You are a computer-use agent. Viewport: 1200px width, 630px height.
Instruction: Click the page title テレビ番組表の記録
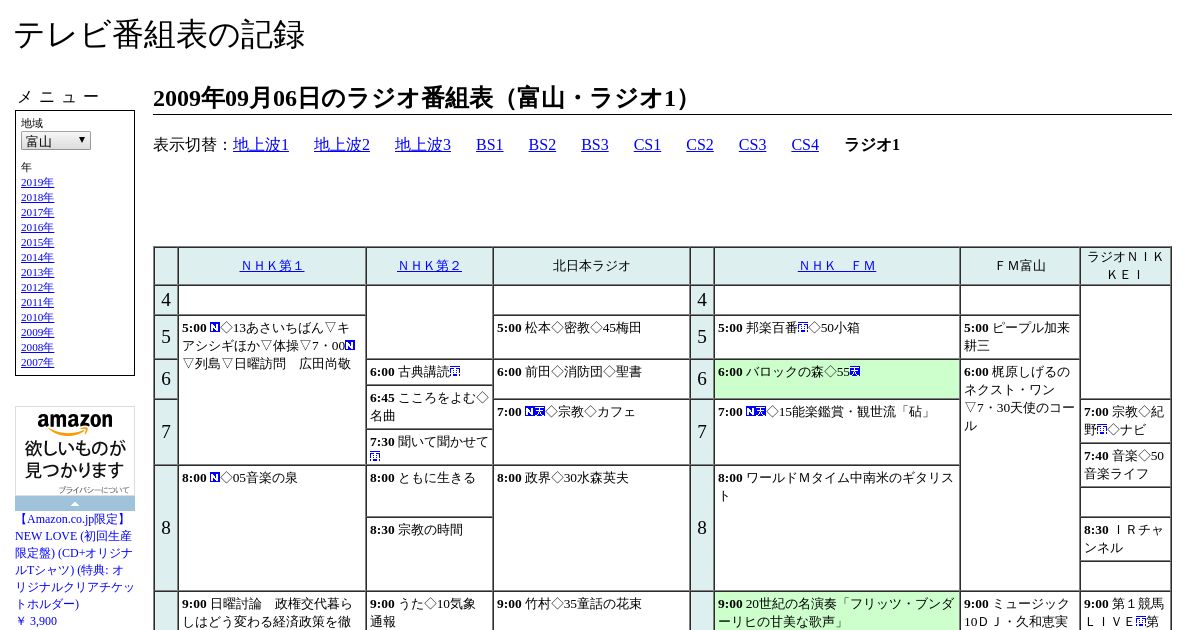[x=159, y=35]
